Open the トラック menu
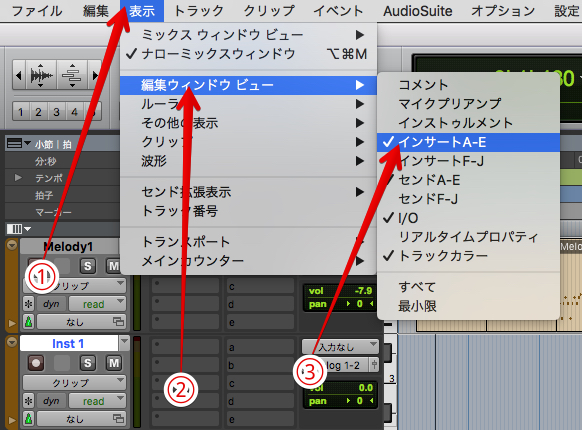The height and width of the screenshot is (430, 582). (x=199, y=11)
